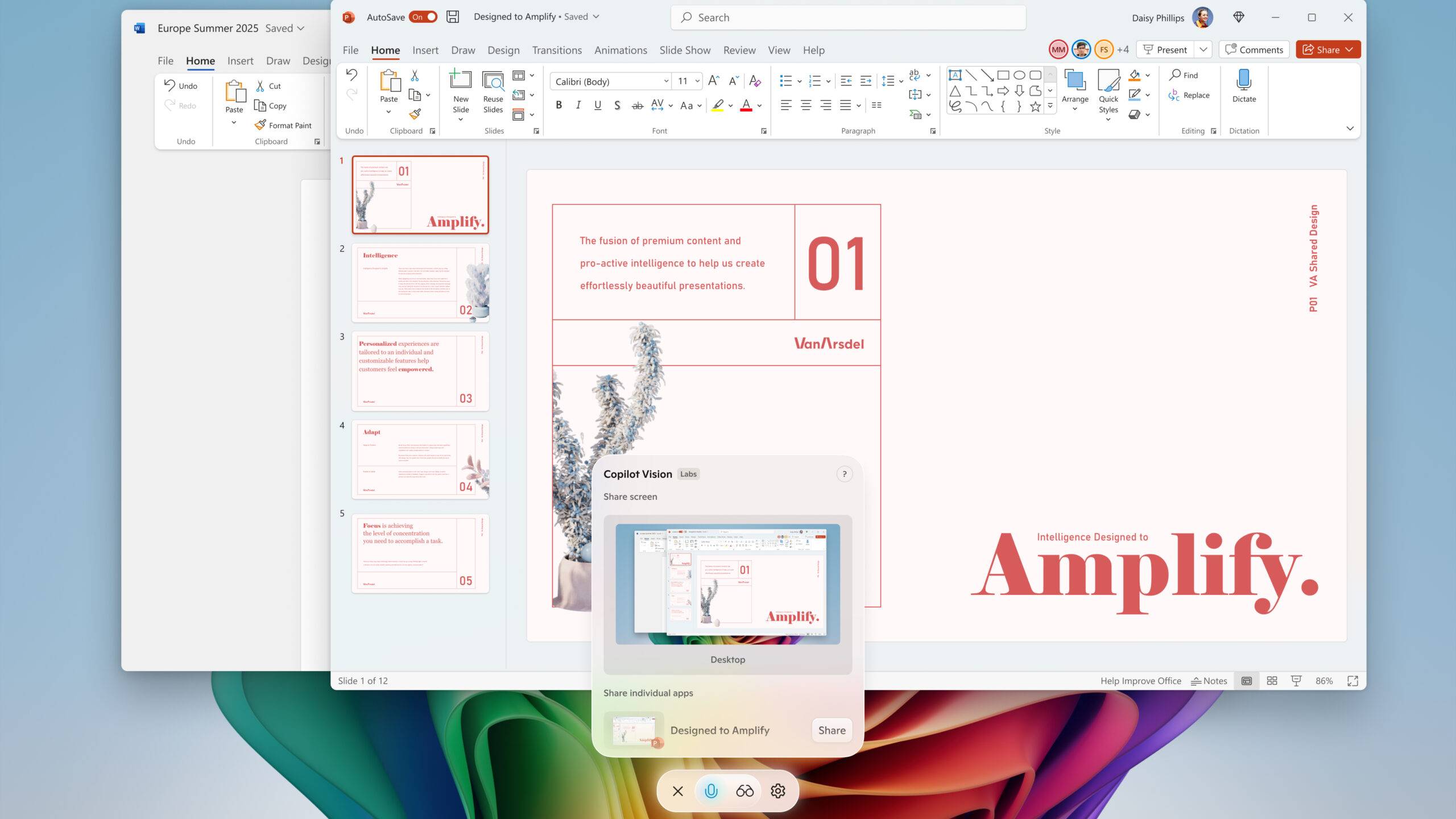Click the Find magnifier icon
Viewport: 1456px width, 819px height.
tap(1175, 75)
